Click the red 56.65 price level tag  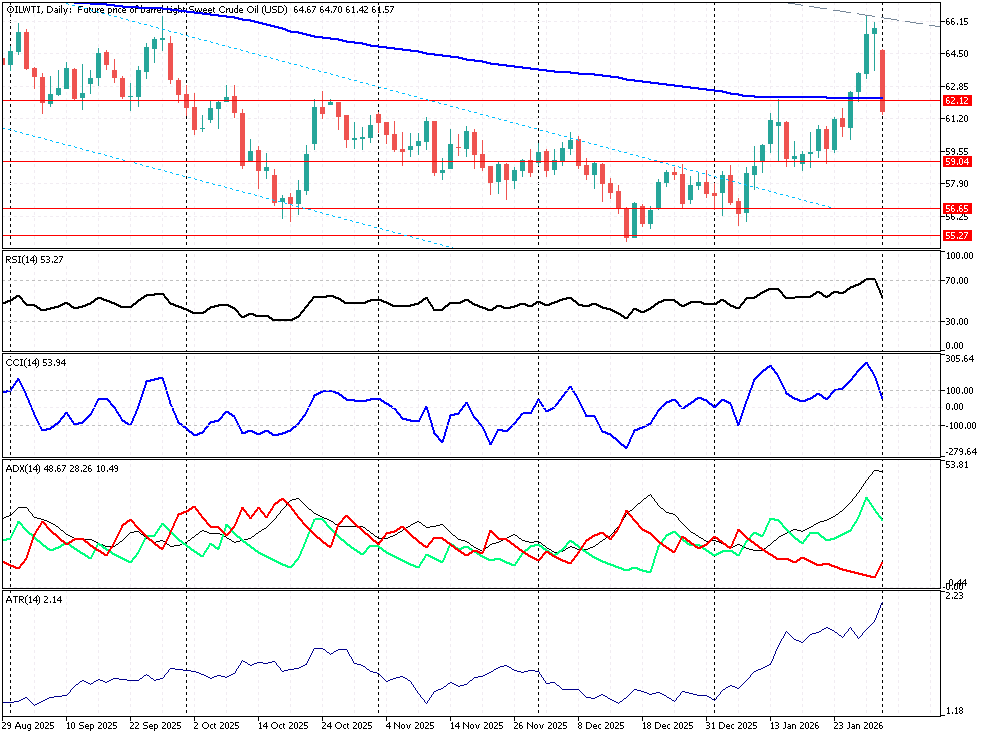tap(957, 209)
